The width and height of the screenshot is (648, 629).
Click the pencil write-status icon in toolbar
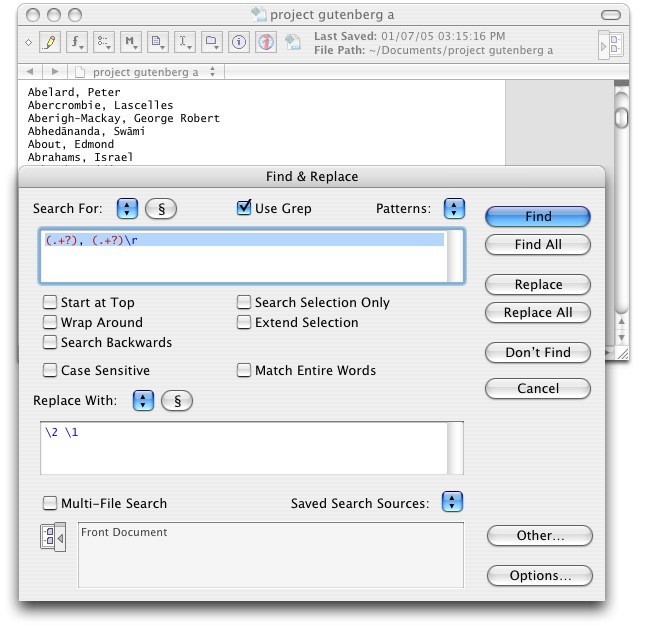click(50, 42)
